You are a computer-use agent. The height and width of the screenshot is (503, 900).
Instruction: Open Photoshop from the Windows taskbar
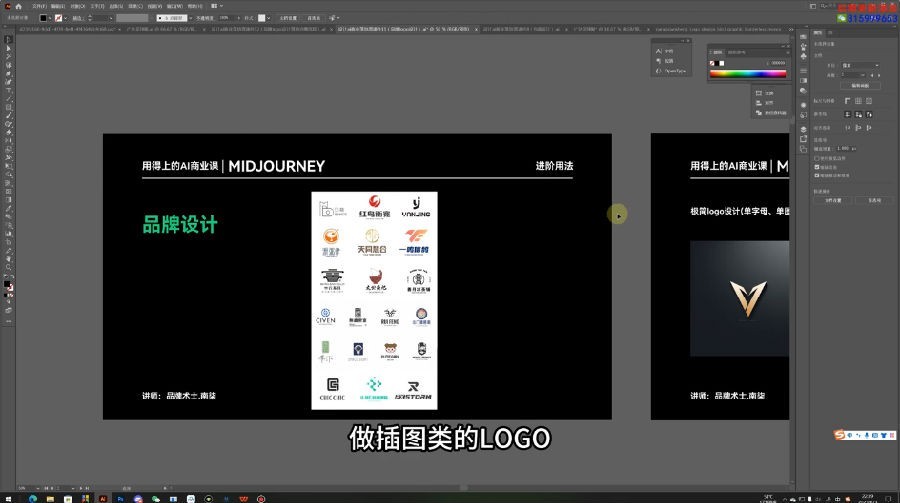[x=120, y=498]
